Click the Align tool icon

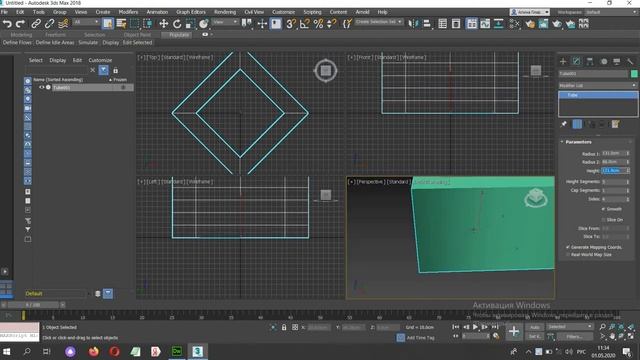tap(427, 24)
